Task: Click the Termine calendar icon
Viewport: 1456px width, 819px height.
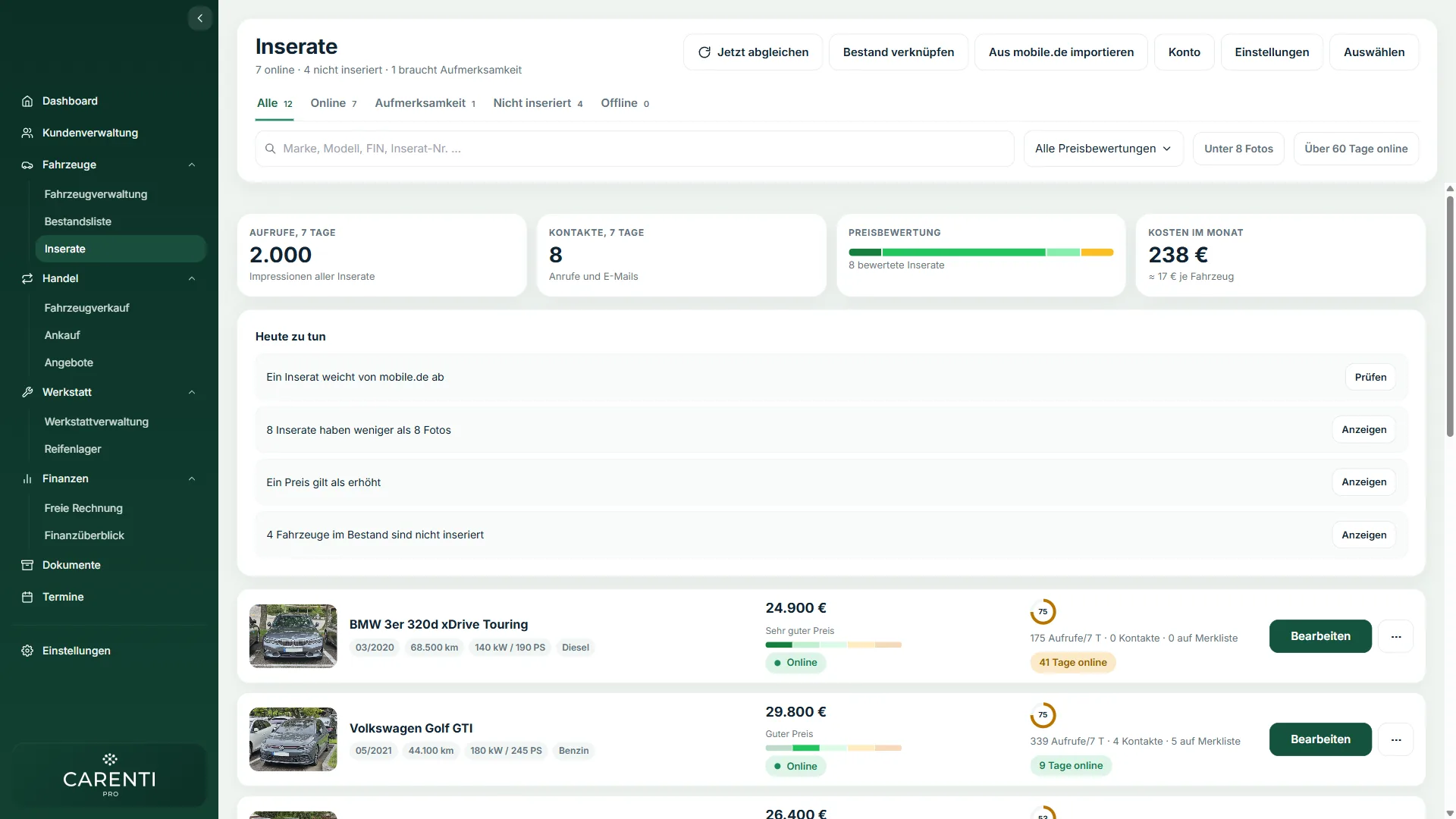Action: (27, 597)
